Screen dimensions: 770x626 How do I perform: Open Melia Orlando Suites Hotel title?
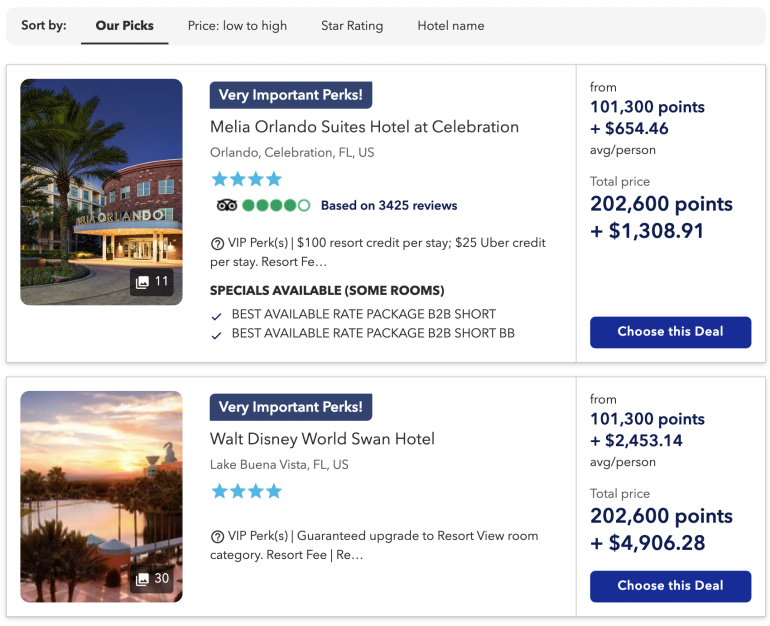[x=364, y=127]
